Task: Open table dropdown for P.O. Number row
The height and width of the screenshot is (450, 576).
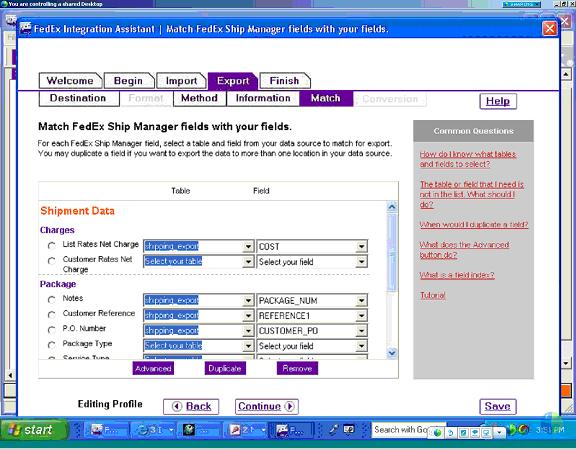Action: [x=248, y=331]
